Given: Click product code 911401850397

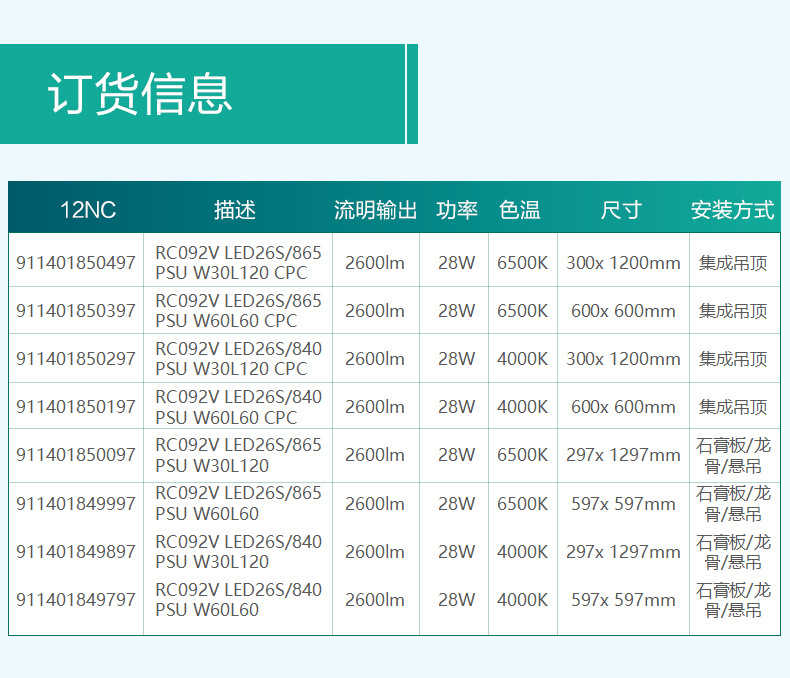Looking at the screenshot, I should pyautogui.click(x=76, y=310).
